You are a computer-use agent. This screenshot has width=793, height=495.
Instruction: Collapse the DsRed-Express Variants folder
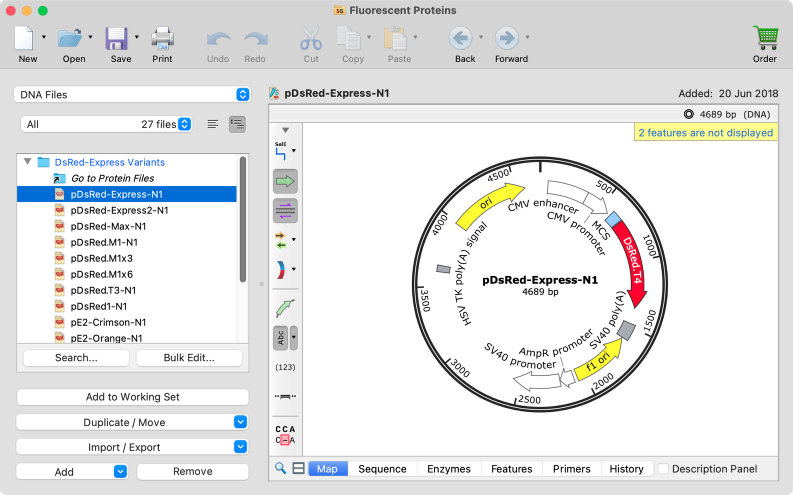pos(28,162)
